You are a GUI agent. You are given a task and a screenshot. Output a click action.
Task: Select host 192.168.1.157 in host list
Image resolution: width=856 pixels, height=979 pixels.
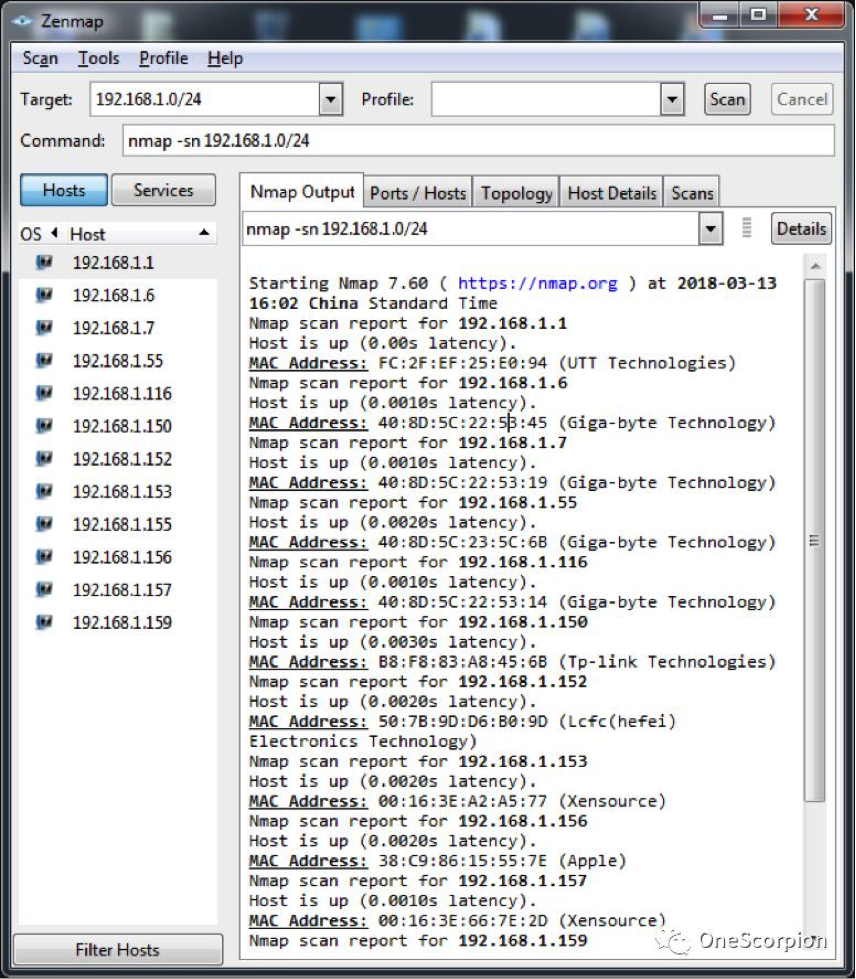pos(122,589)
